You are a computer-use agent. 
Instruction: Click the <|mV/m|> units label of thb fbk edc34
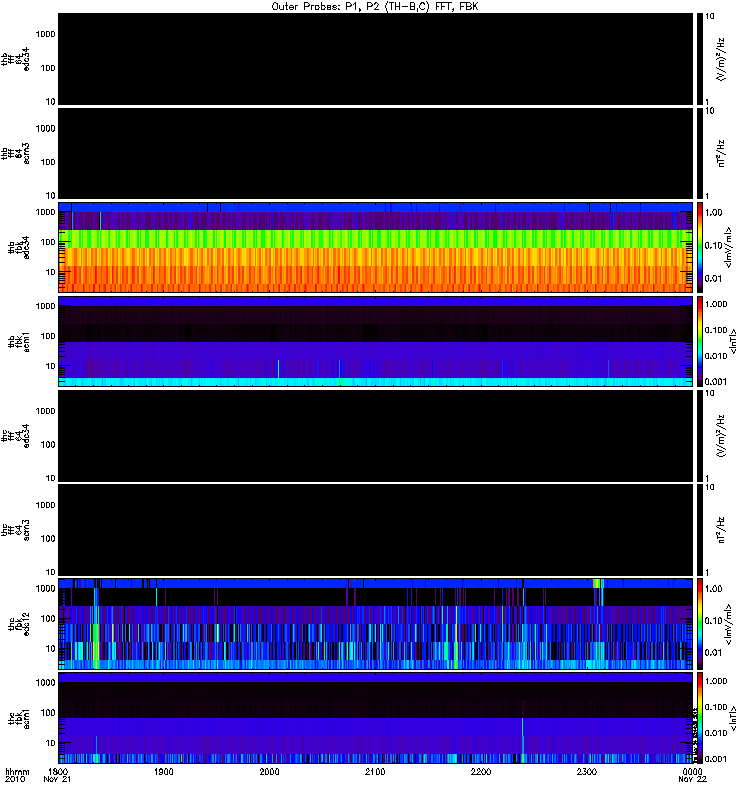[728, 247]
